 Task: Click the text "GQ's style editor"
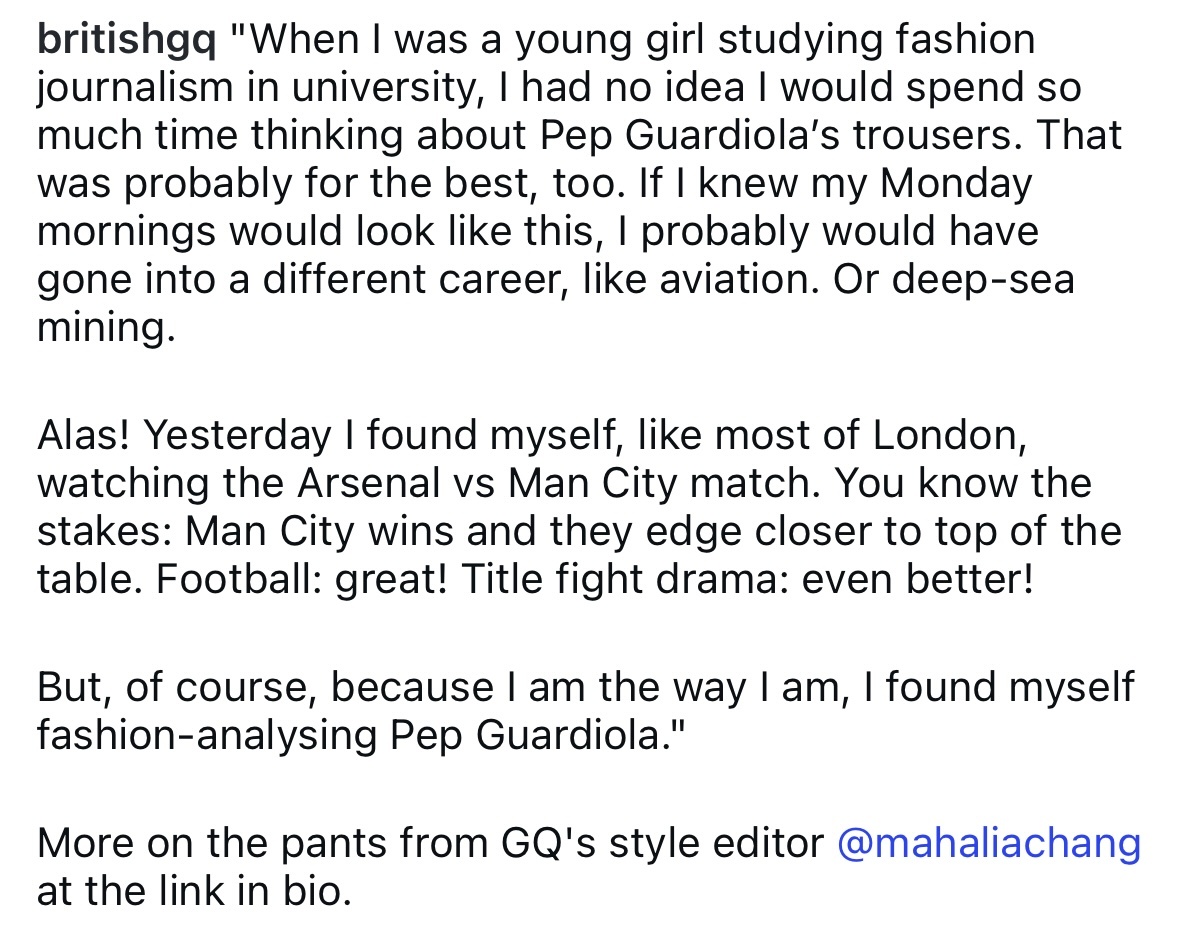(662, 844)
